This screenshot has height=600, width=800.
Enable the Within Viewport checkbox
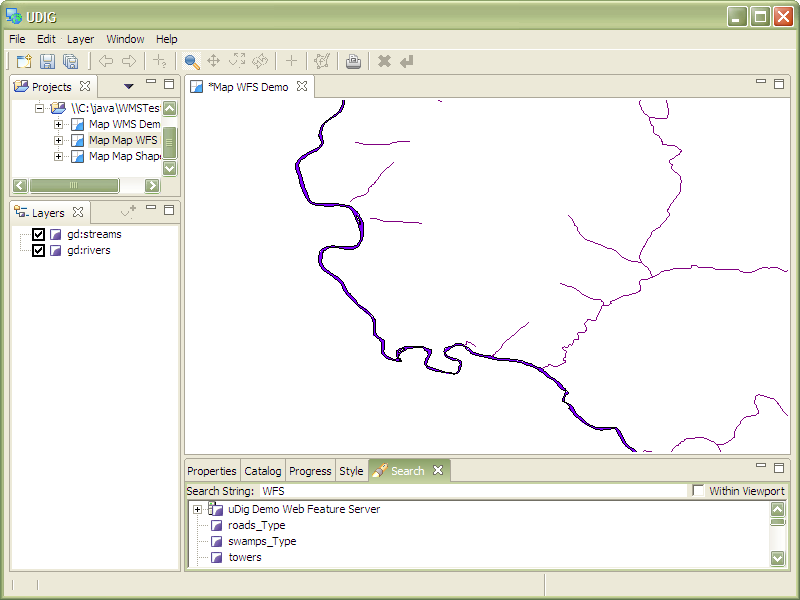[x=698, y=491]
